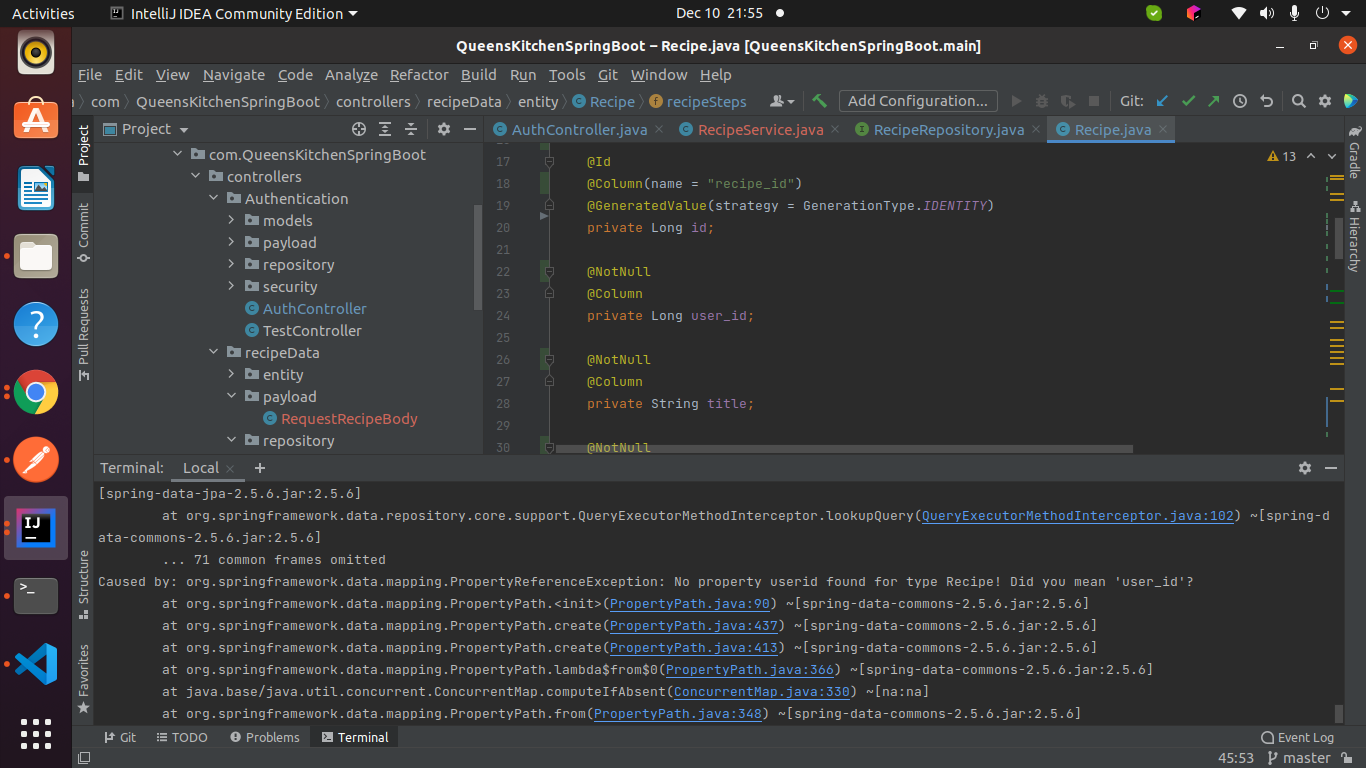Open the Navigate menu
The image size is (1366, 768).
click(x=234, y=75)
